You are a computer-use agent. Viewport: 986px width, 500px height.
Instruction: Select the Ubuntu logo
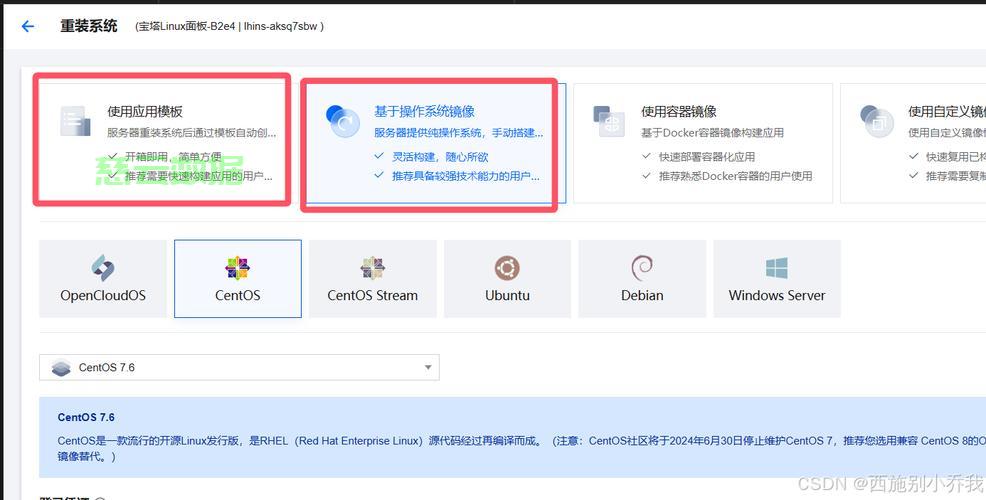click(x=507, y=268)
